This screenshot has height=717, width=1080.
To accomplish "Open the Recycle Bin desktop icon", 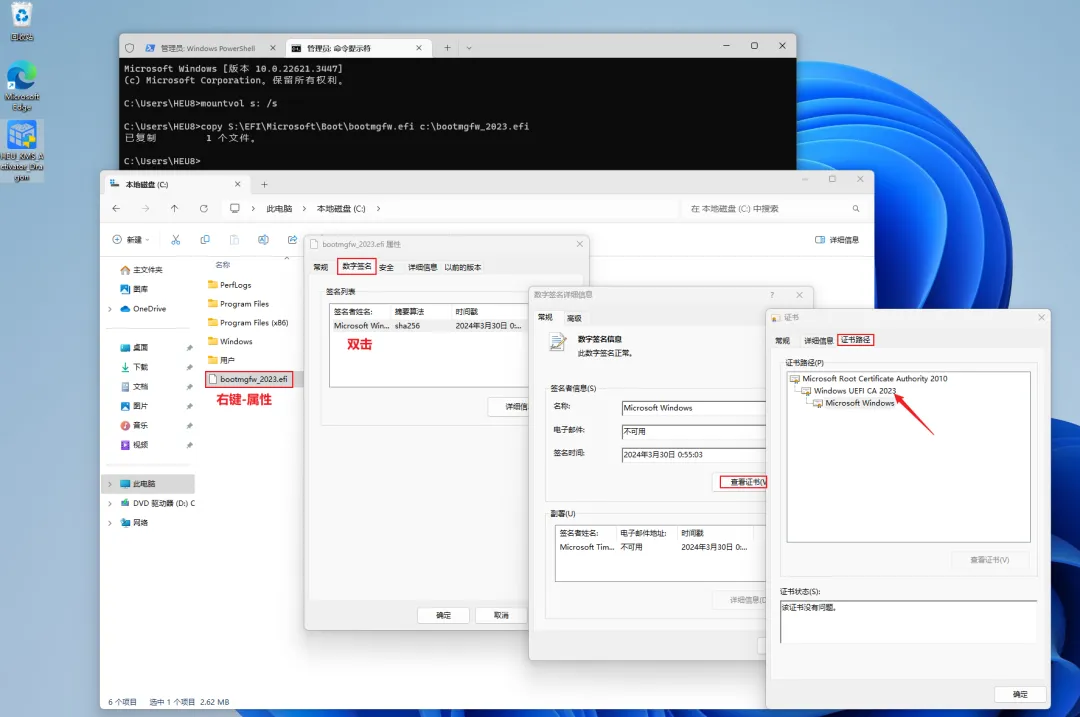I will click(22, 21).
